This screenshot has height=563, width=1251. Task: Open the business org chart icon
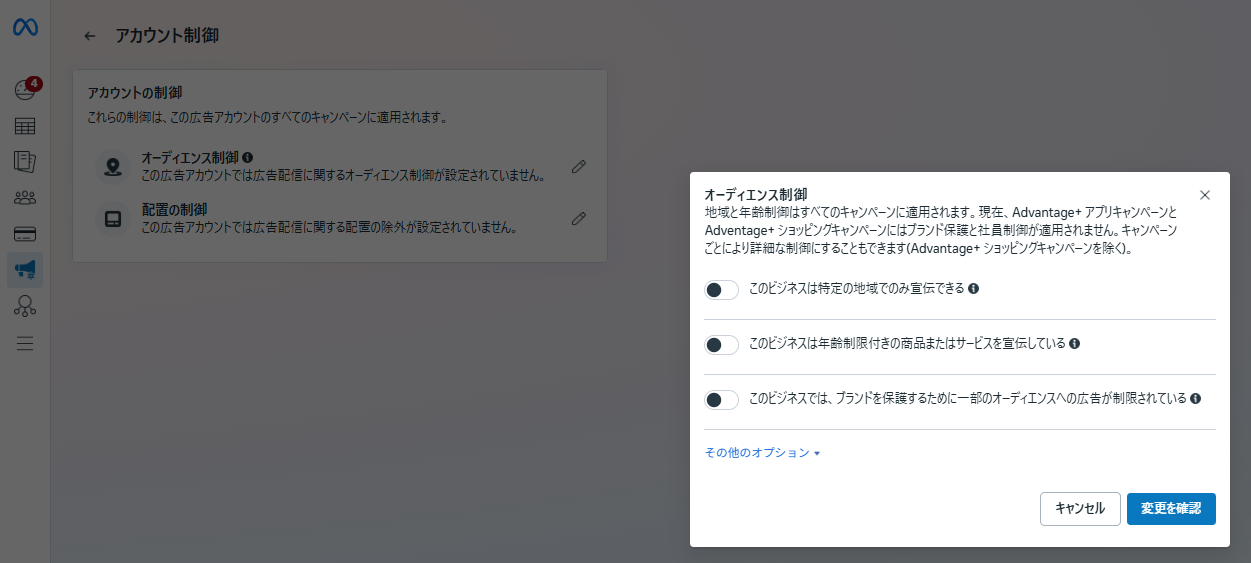(x=25, y=306)
